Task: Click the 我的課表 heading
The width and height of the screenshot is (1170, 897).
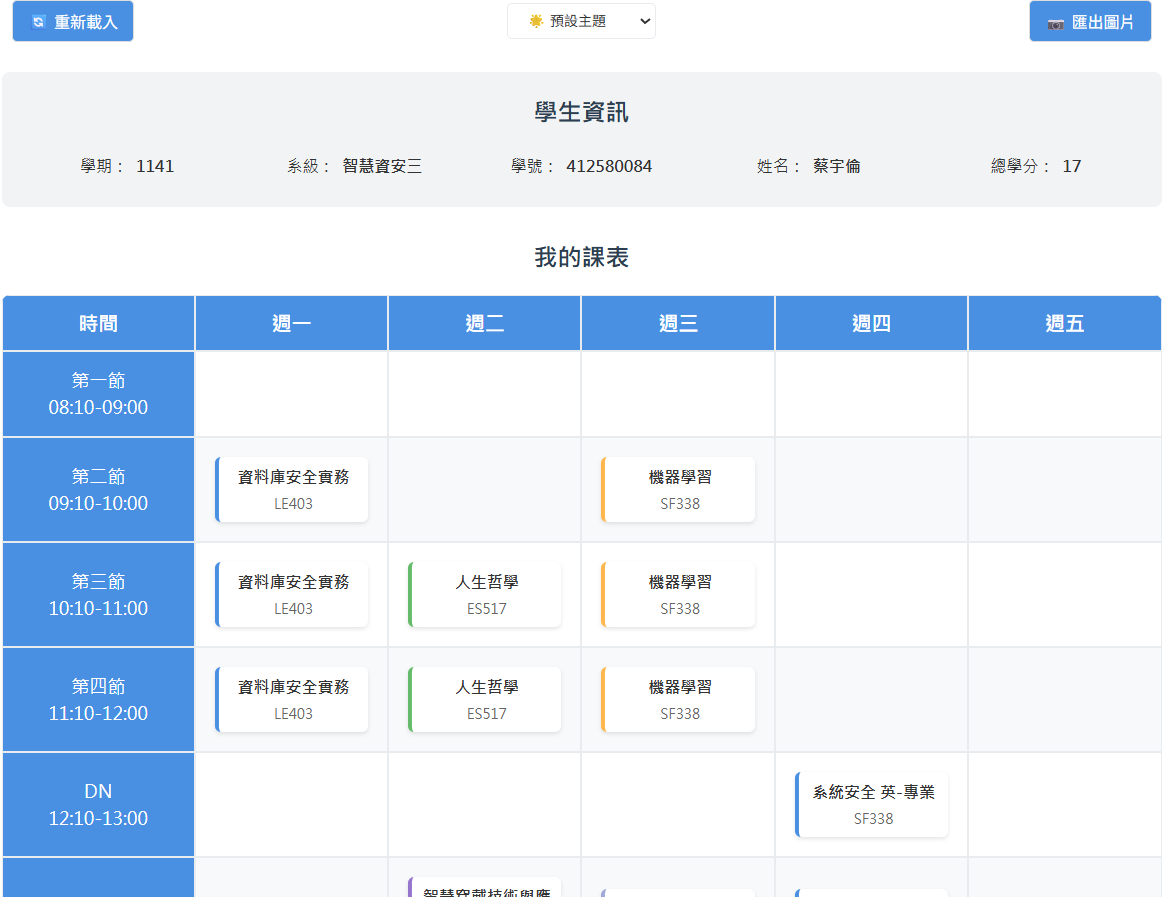Action: coord(581,257)
